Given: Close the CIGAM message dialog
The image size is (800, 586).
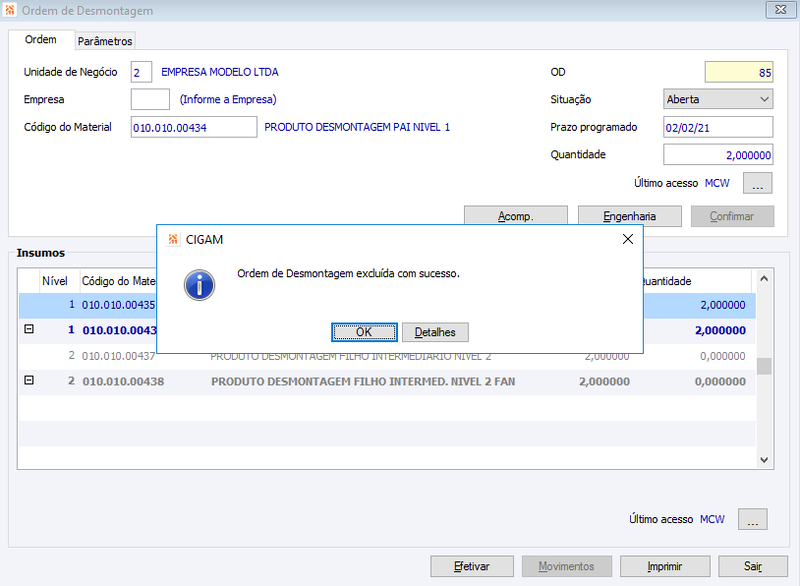Looking at the screenshot, I should [628, 239].
